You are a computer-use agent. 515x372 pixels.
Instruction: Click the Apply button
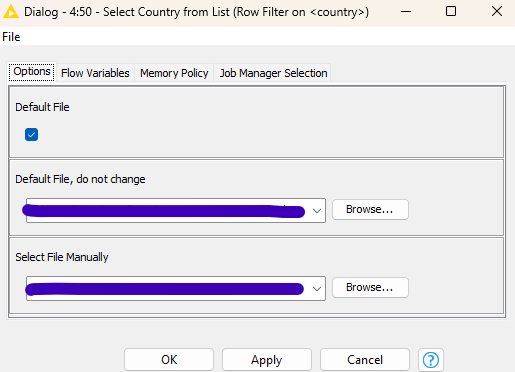coord(267,360)
